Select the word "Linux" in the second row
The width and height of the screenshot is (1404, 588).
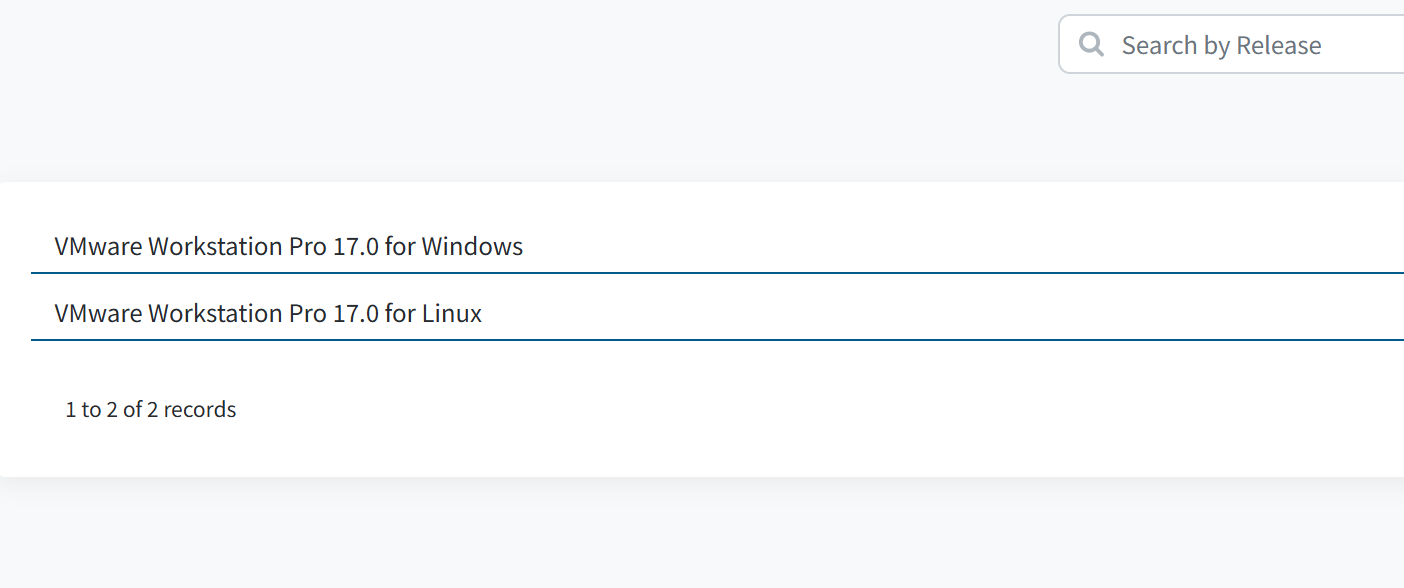tap(452, 314)
